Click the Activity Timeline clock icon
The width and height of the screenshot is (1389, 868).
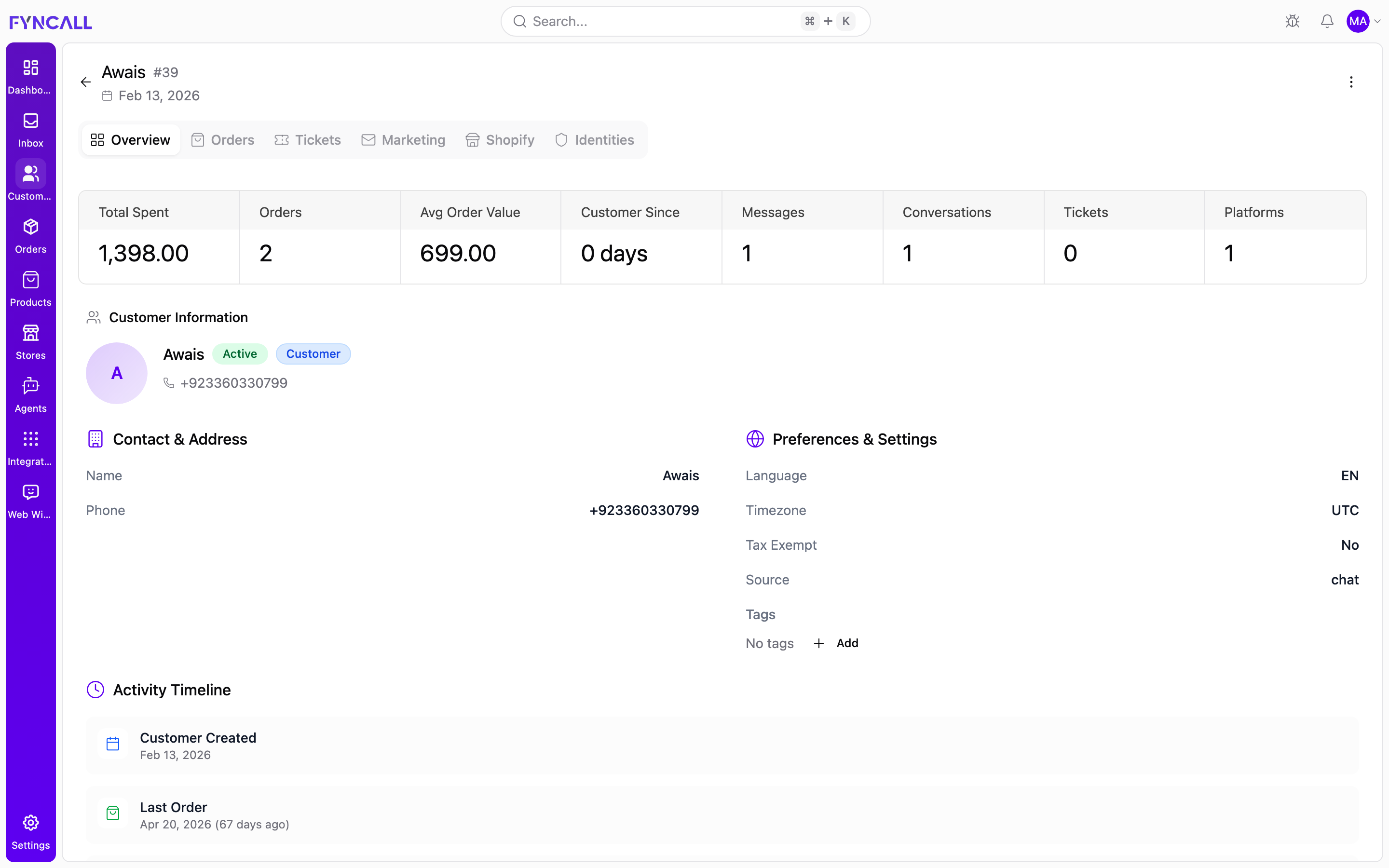[95, 690]
